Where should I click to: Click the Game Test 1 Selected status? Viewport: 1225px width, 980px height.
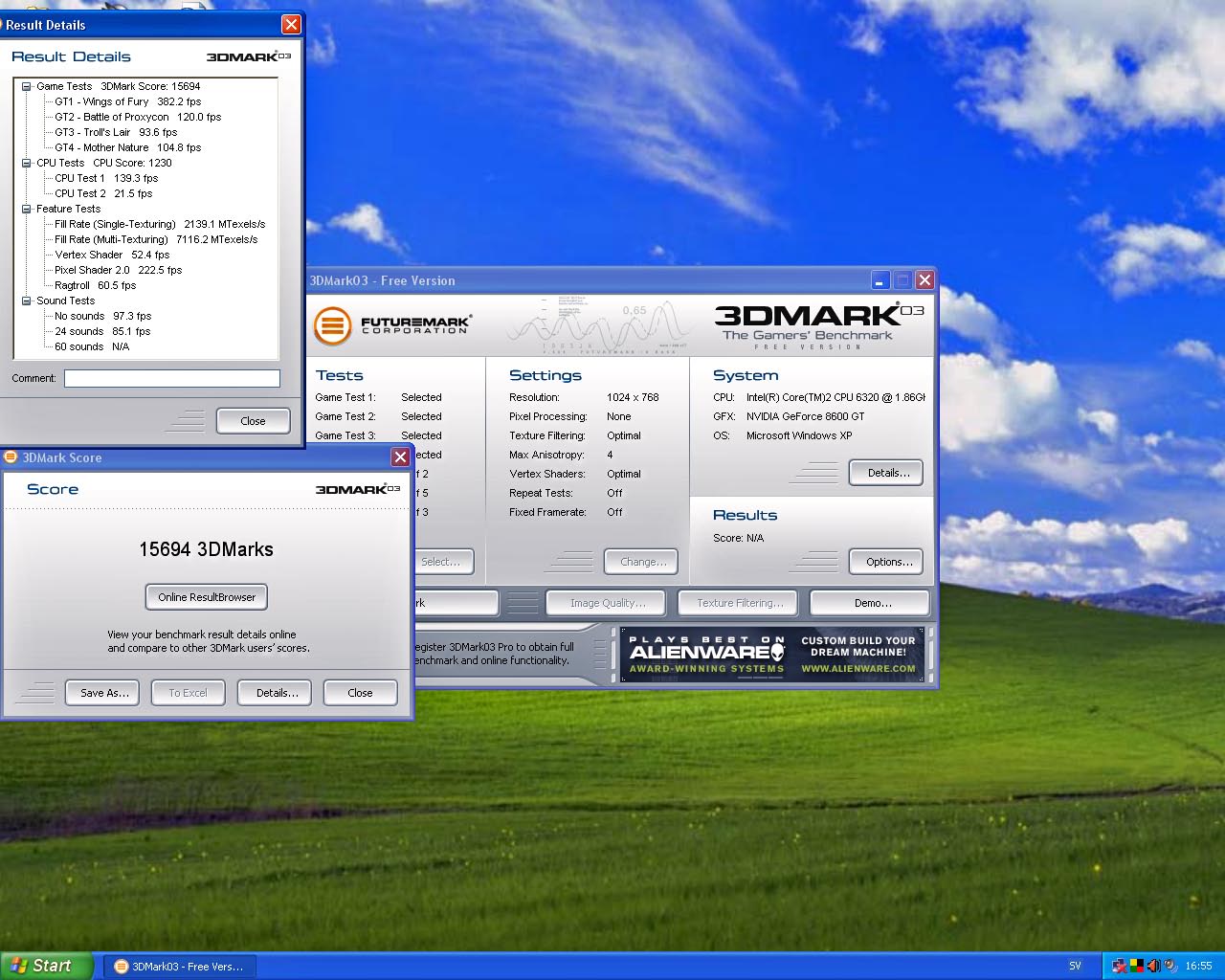(x=421, y=397)
